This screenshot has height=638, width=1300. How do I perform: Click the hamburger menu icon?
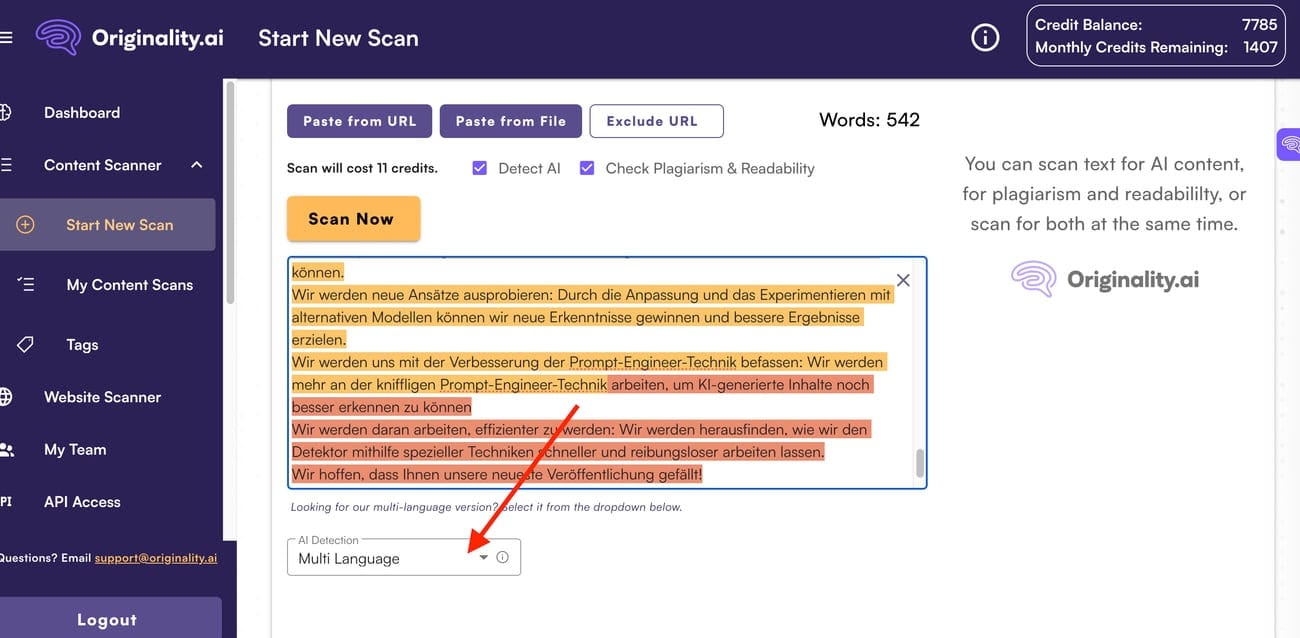coord(6,38)
